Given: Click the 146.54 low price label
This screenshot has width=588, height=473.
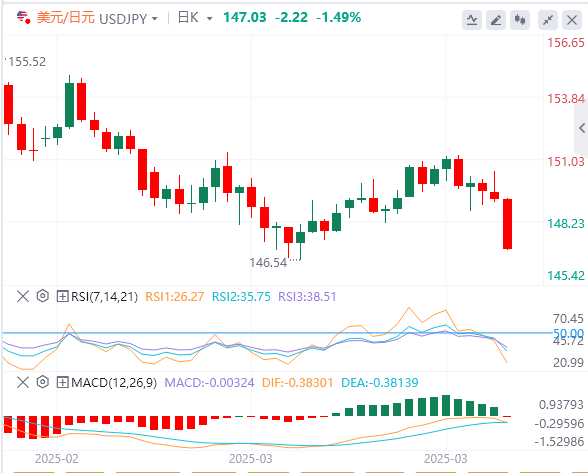Looking at the screenshot, I should 268,263.
